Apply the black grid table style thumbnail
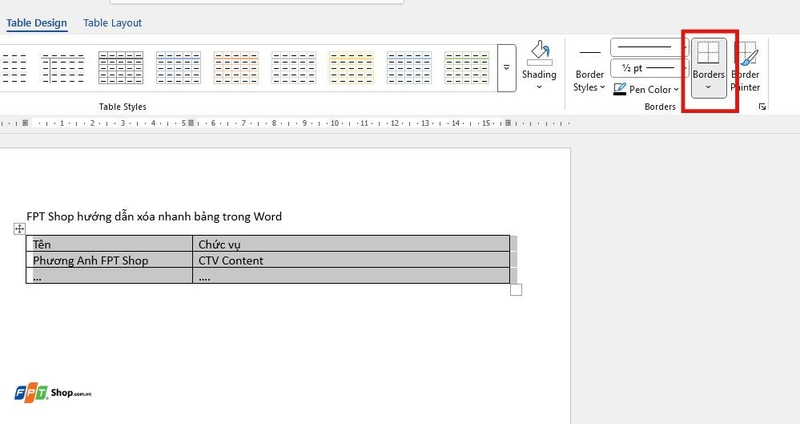The image size is (800, 424). coord(120,67)
